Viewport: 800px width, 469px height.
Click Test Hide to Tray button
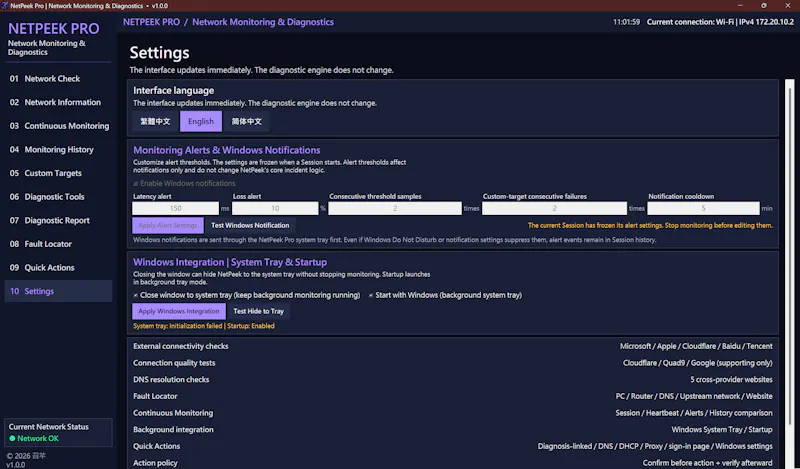[x=258, y=311]
